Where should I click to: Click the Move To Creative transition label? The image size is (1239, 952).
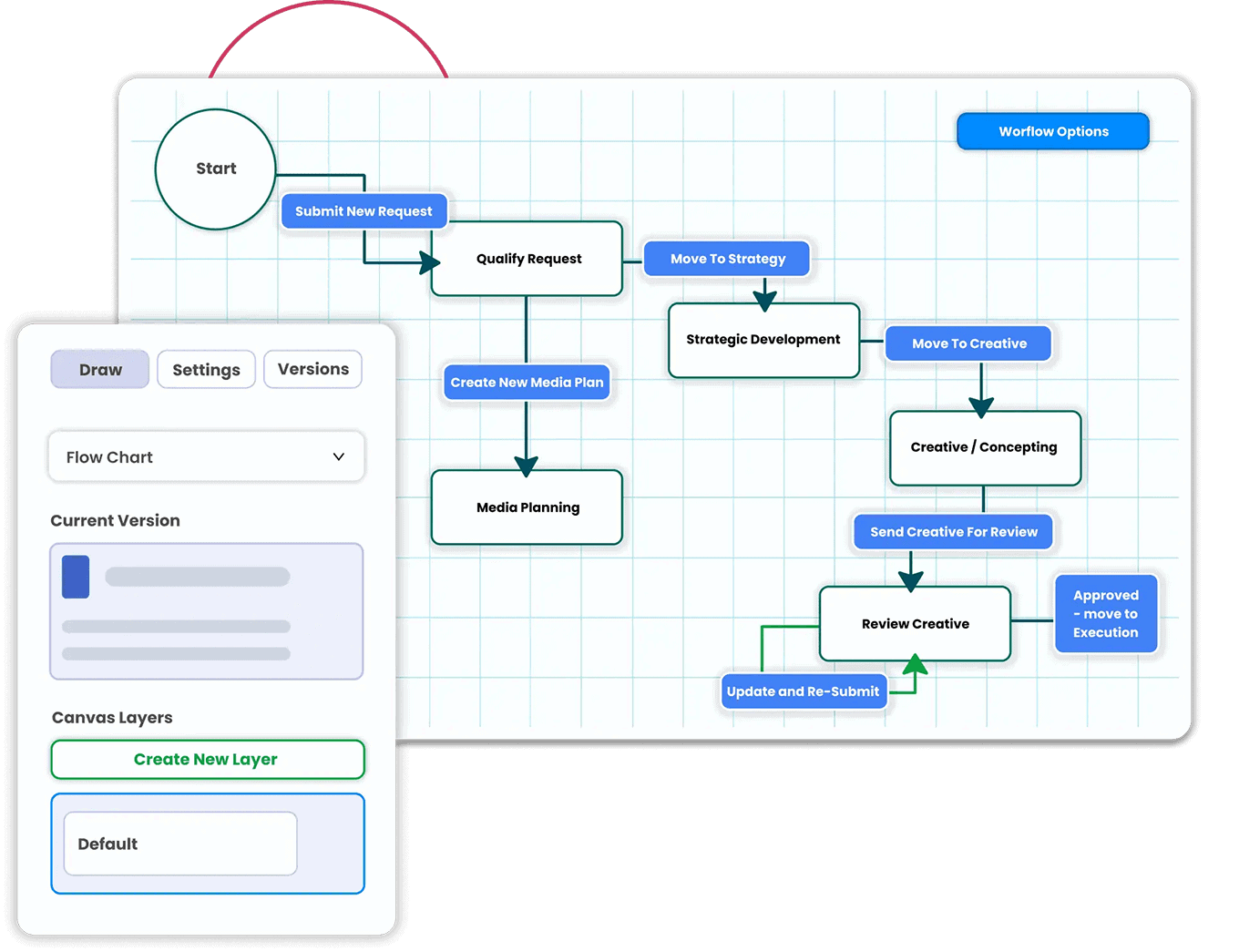968,343
